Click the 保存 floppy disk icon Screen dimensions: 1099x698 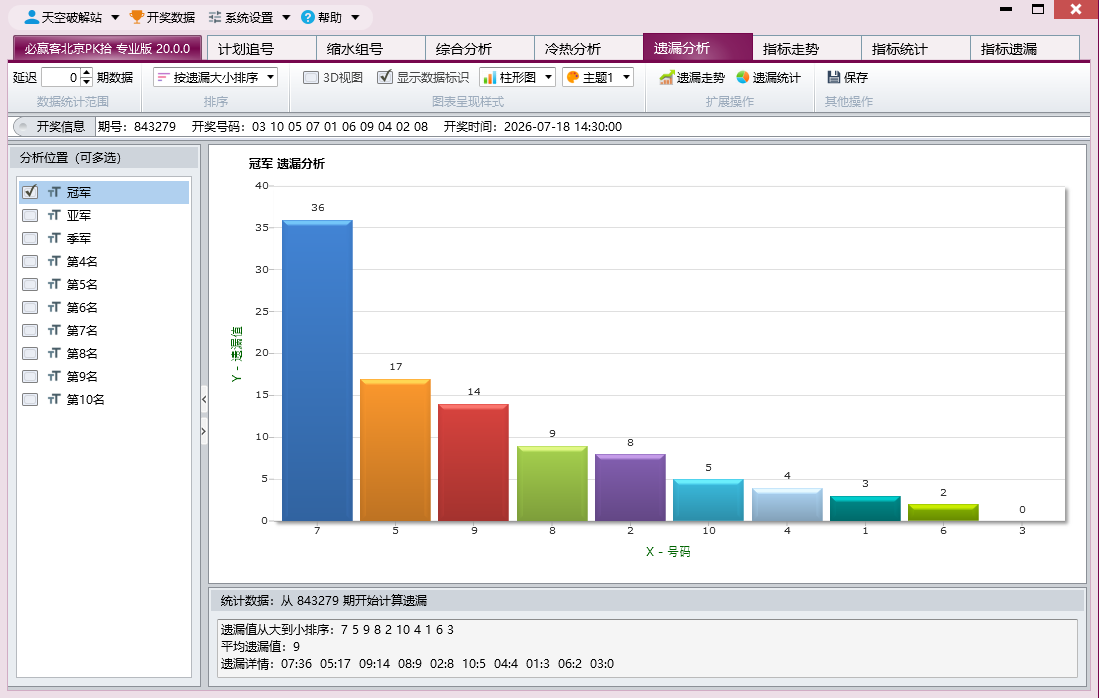(x=833, y=77)
